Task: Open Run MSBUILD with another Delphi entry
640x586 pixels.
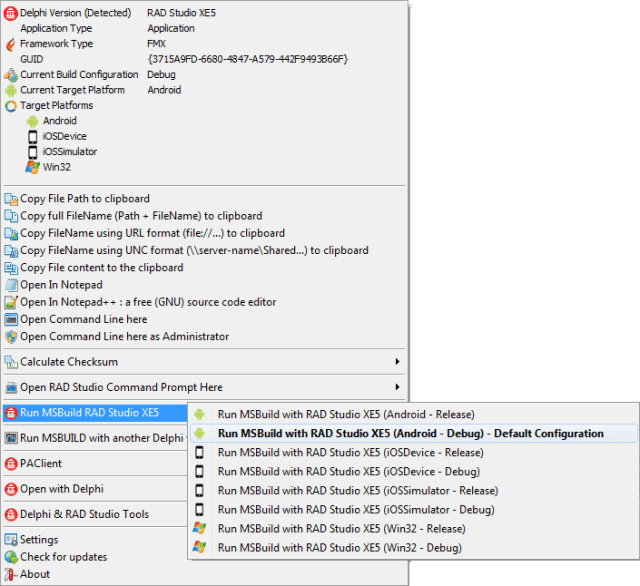Action: point(95,438)
